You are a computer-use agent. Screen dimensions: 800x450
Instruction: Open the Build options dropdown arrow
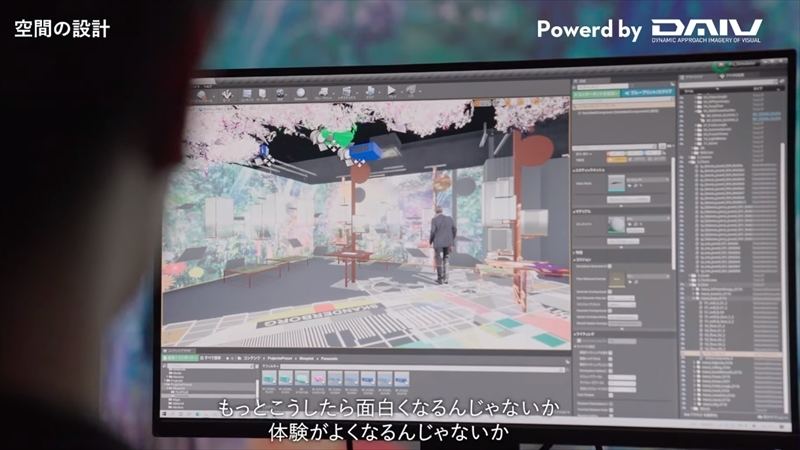(378, 92)
